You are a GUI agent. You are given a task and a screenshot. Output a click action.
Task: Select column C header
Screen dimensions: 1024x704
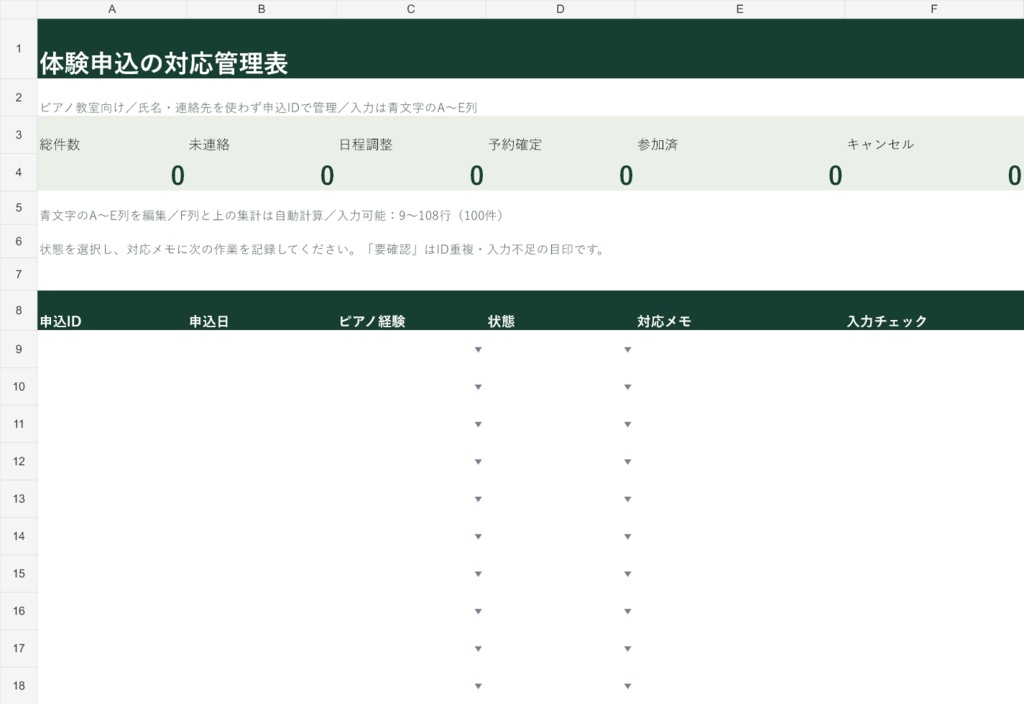pyautogui.click(x=411, y=9)
